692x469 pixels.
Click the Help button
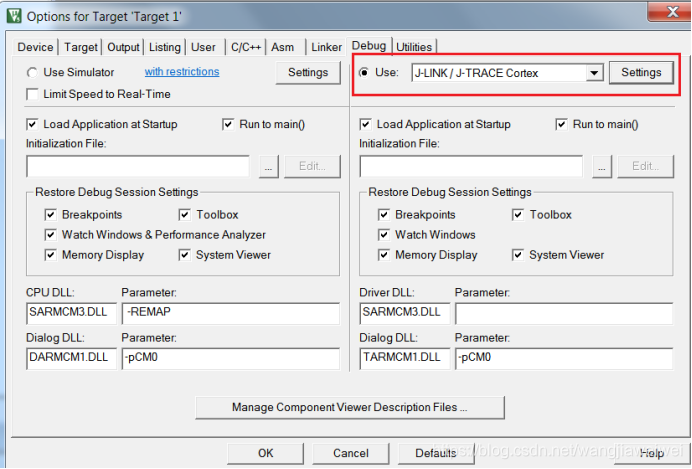click(x=651, y=453)
